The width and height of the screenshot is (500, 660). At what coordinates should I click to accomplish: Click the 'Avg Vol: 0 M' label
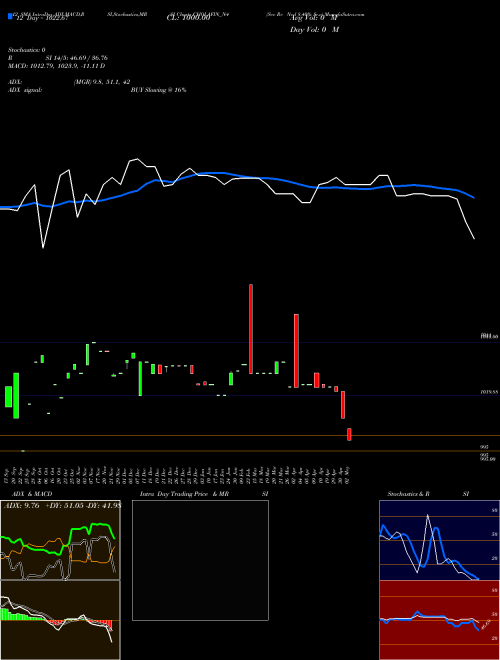(314, 19)
